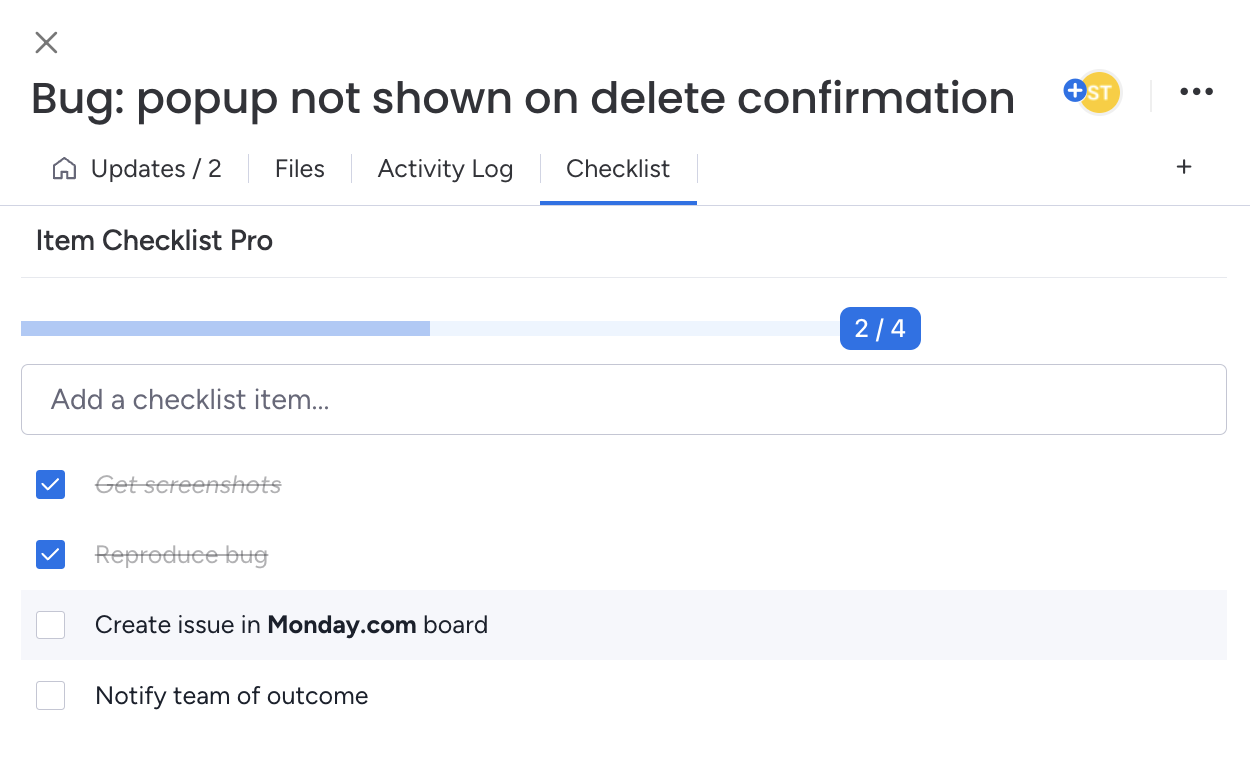Click the Notify team of outcome text
This screenshot has width=1250, height=770.
pos(231,696)
